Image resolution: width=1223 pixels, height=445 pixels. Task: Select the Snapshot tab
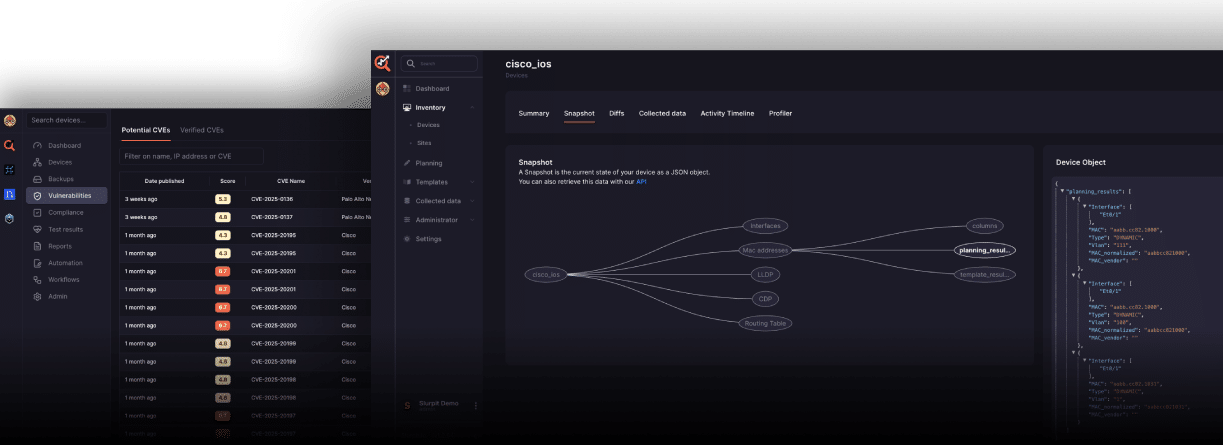(579, 113)
